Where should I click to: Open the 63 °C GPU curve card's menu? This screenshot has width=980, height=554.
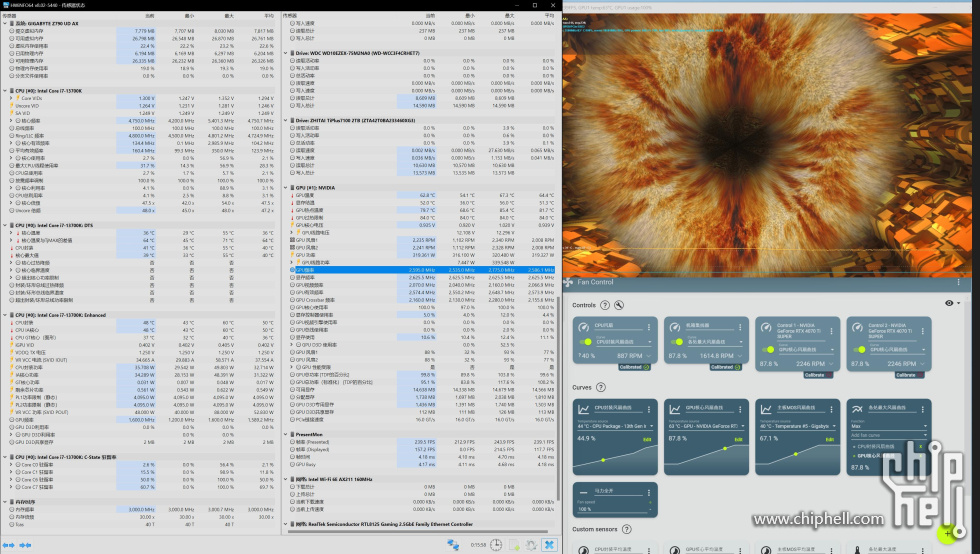pyautogui.click(x=740, y=409)
